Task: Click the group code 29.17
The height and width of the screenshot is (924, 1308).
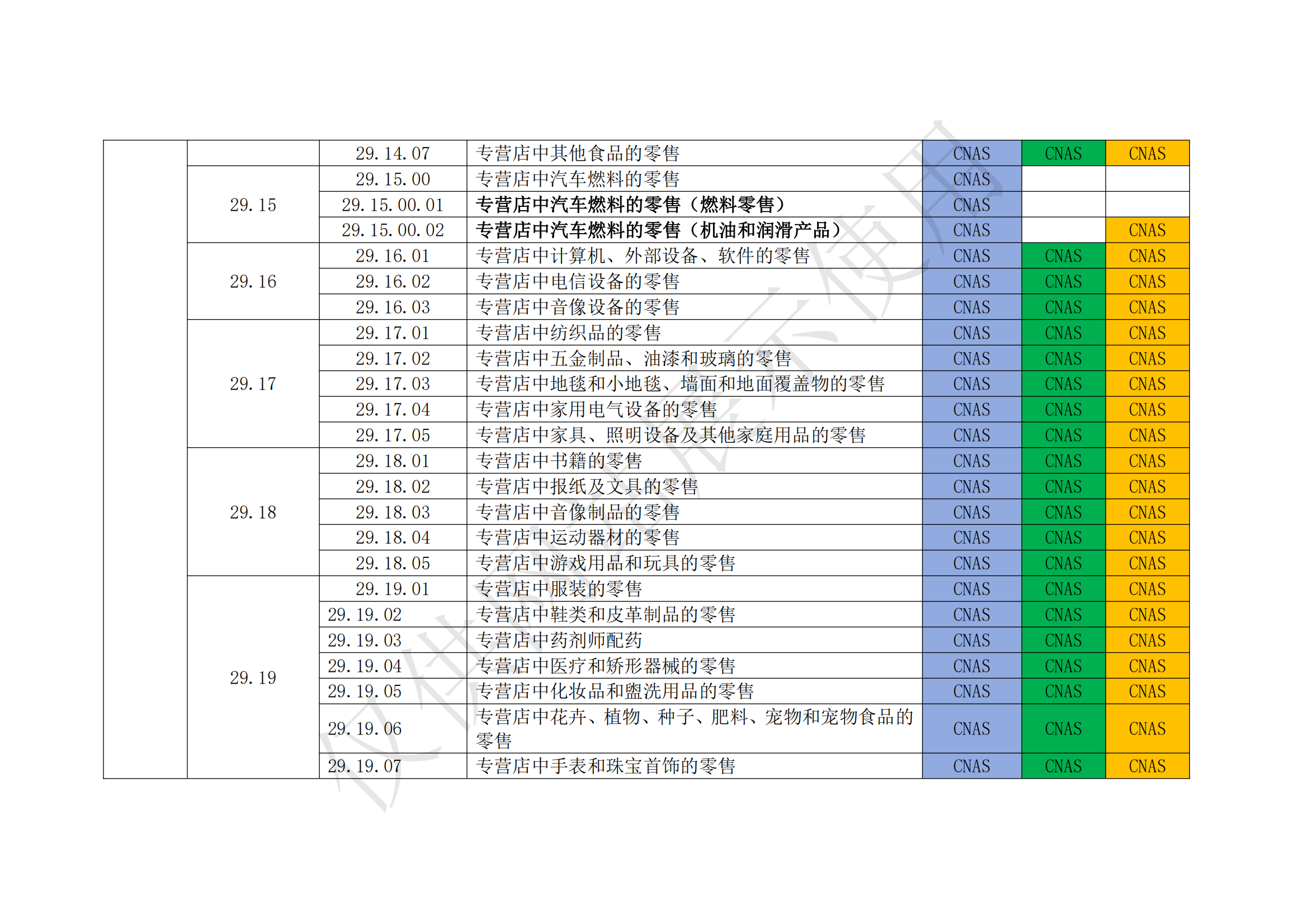Action: [x=253, y=383]
